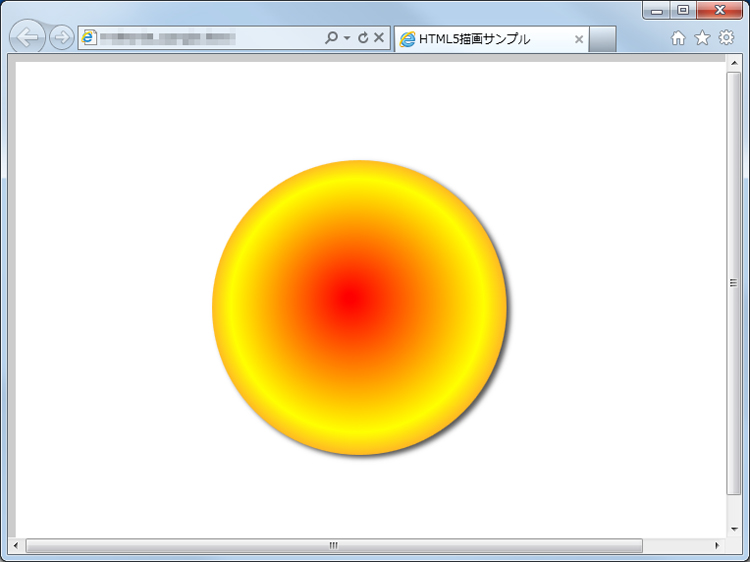Open the Home page icon
The image size is (750, 562).
678,38
